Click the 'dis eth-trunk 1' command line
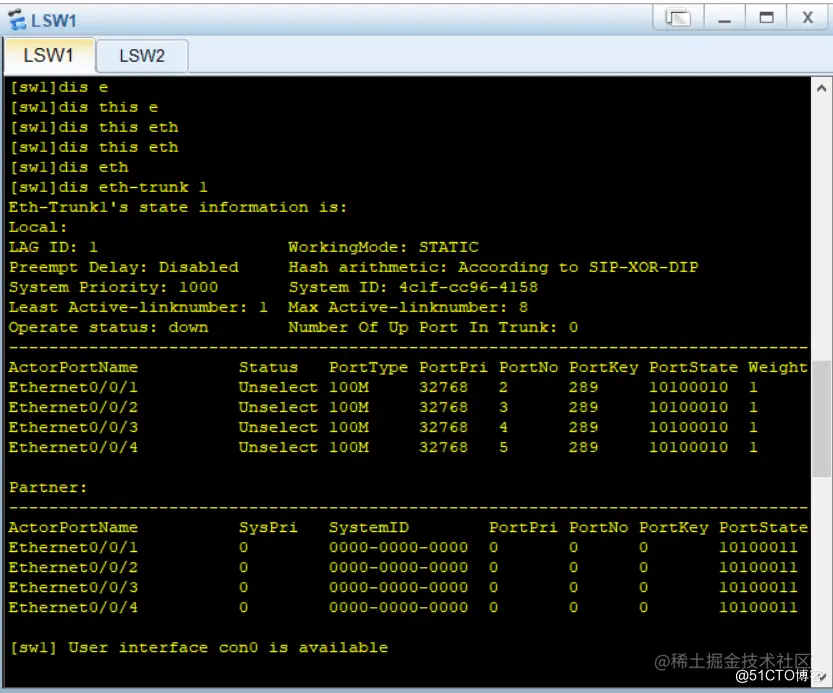Image resolution: width=833 pixels, height=693 pixels. tap(109, 187)
